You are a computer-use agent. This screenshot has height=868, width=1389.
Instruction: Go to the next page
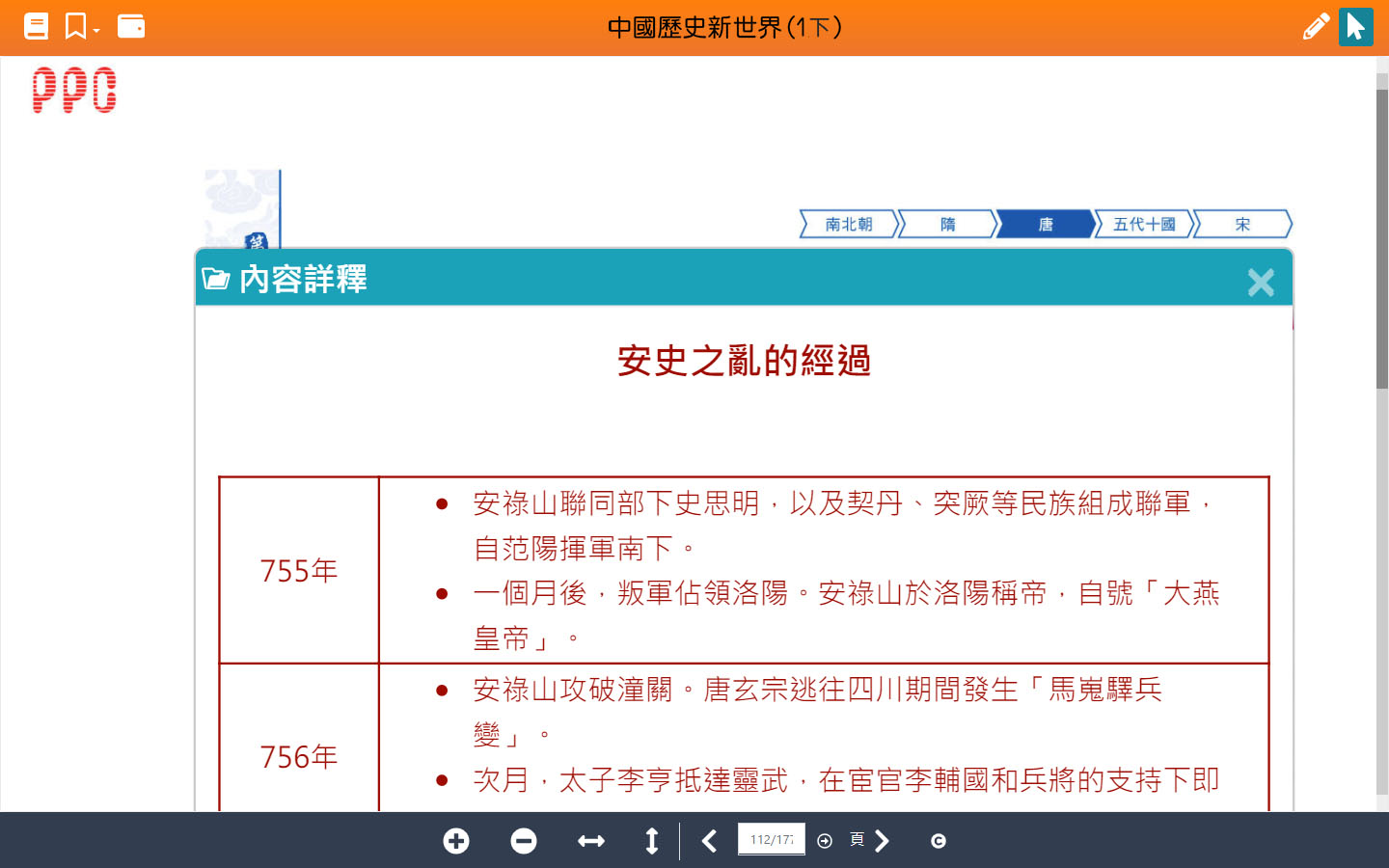(882, 841)
